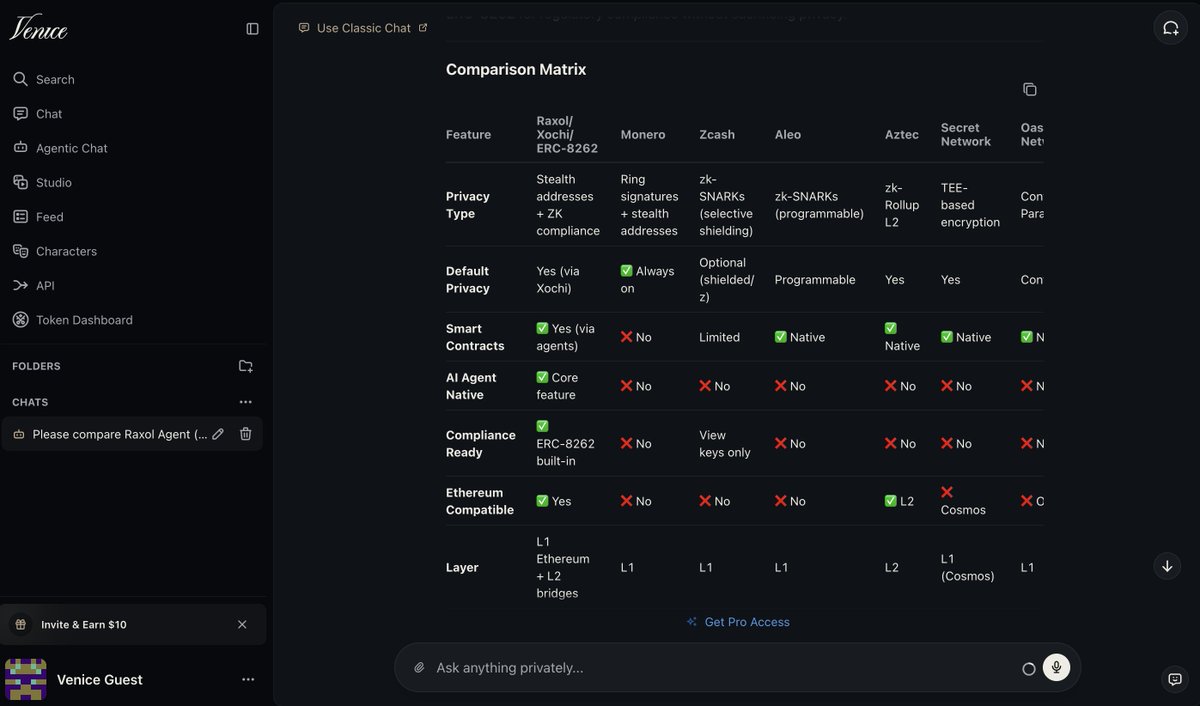Click the TEE-based encryption cell
This screenshot has height=706, width=1200.
click(970, 205)
